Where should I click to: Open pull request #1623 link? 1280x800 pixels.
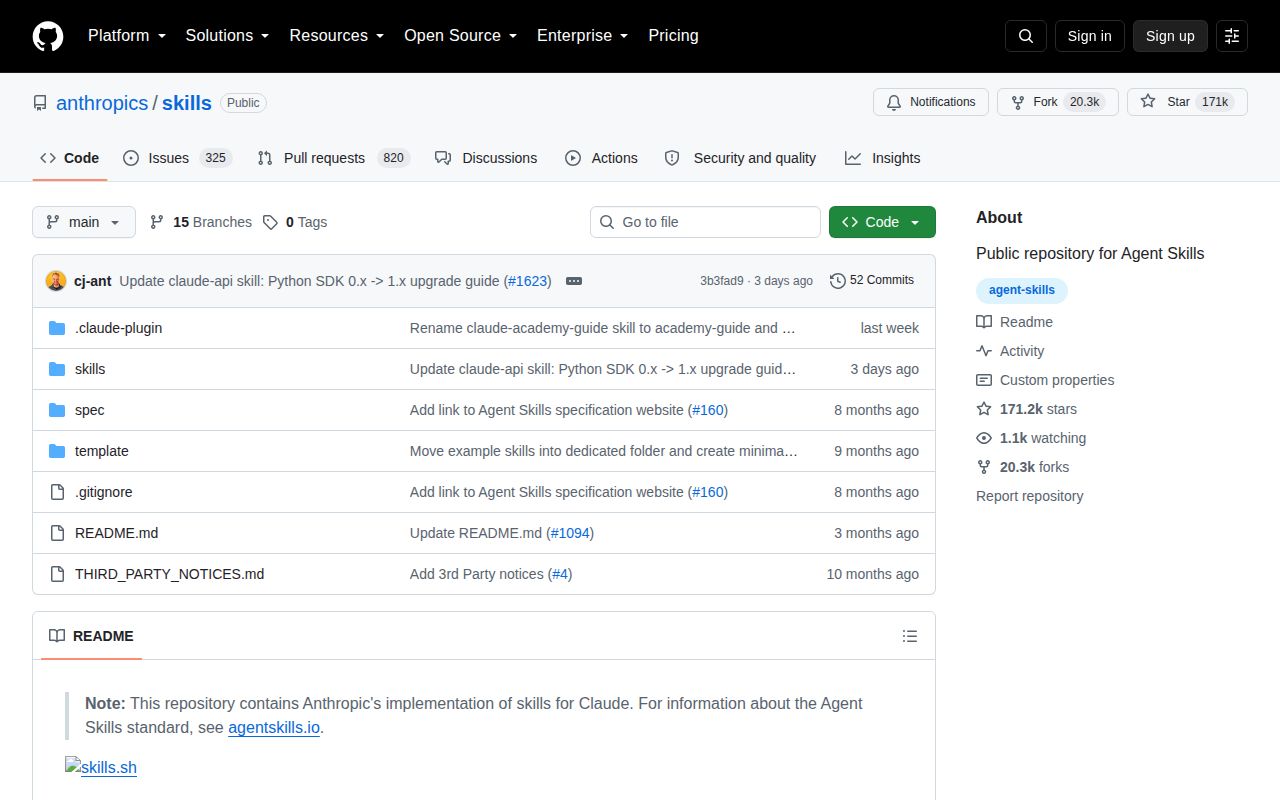(528, 281)
